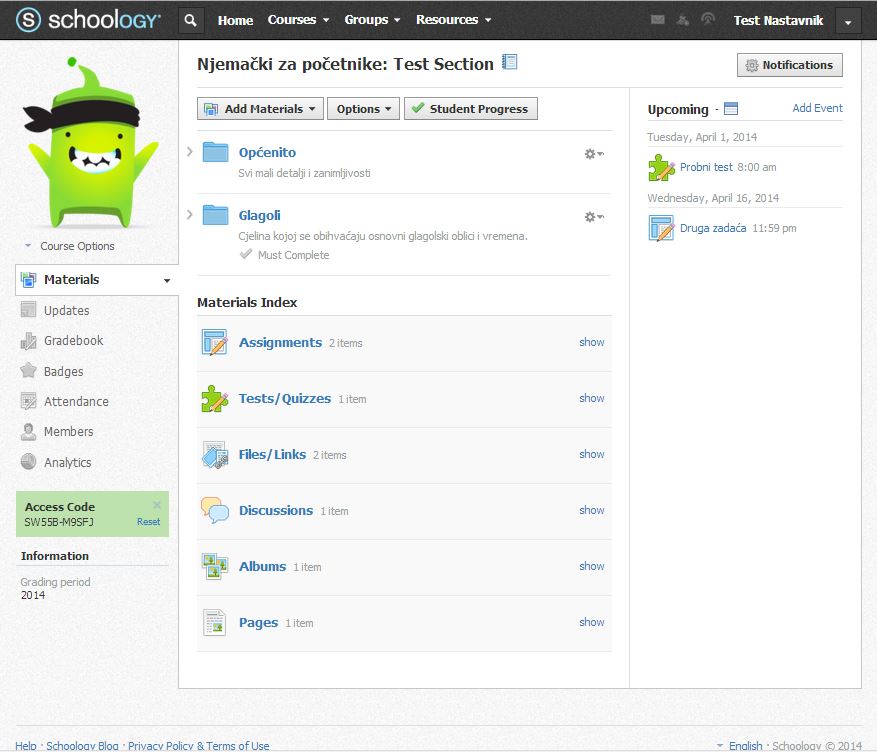The width and height of the screenshot is (877, 752).
Task: Click the search magnifier icon in header
Action: 192,20
